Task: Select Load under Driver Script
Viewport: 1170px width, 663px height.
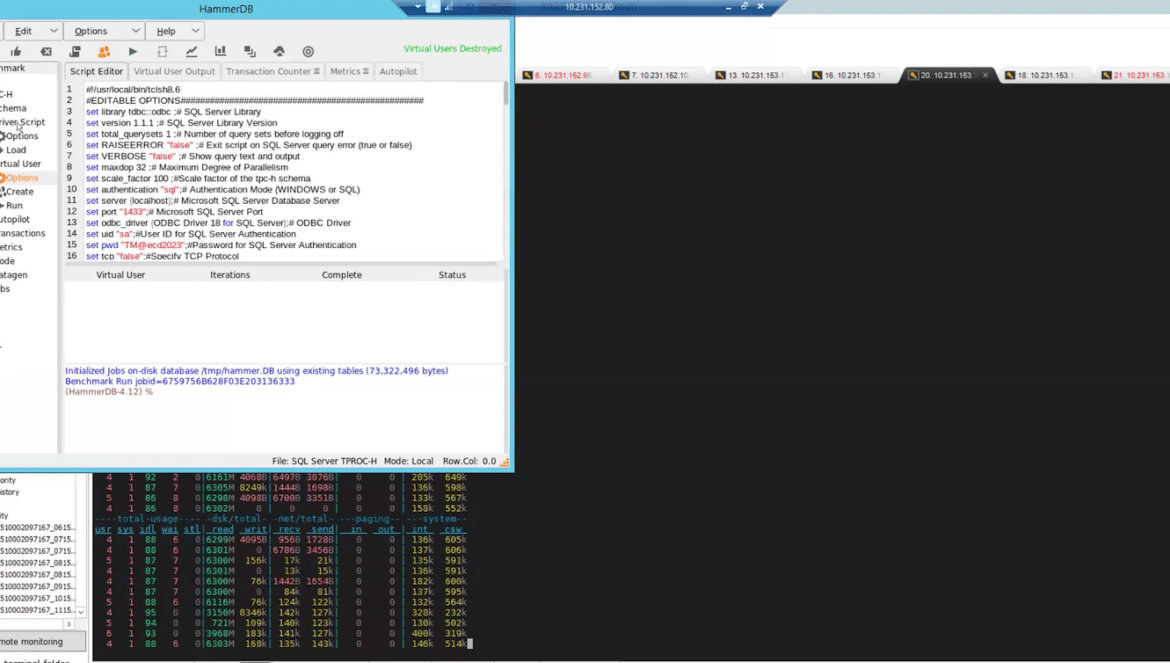Action: point(16,150)
